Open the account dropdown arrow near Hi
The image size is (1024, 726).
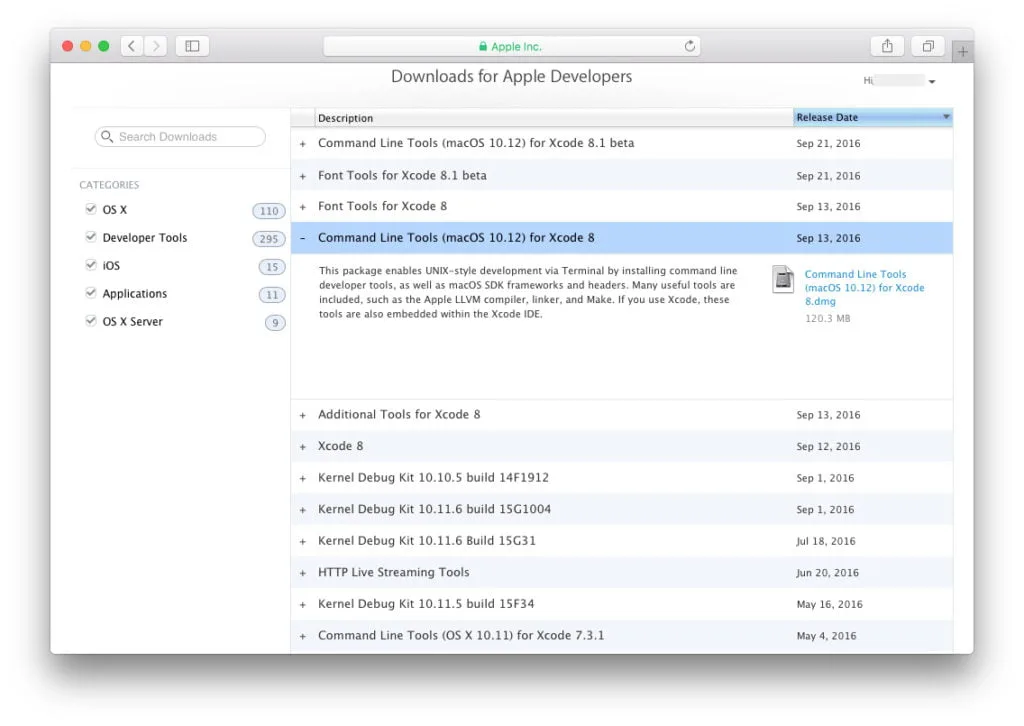click(x=932, y=82)
